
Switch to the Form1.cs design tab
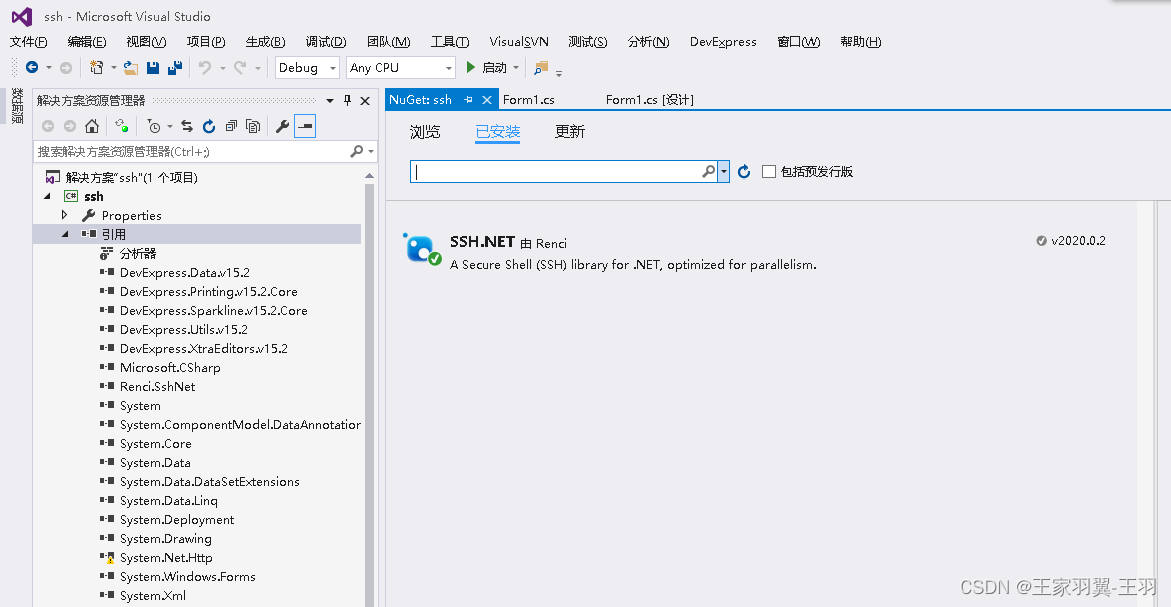pos(650,99)
